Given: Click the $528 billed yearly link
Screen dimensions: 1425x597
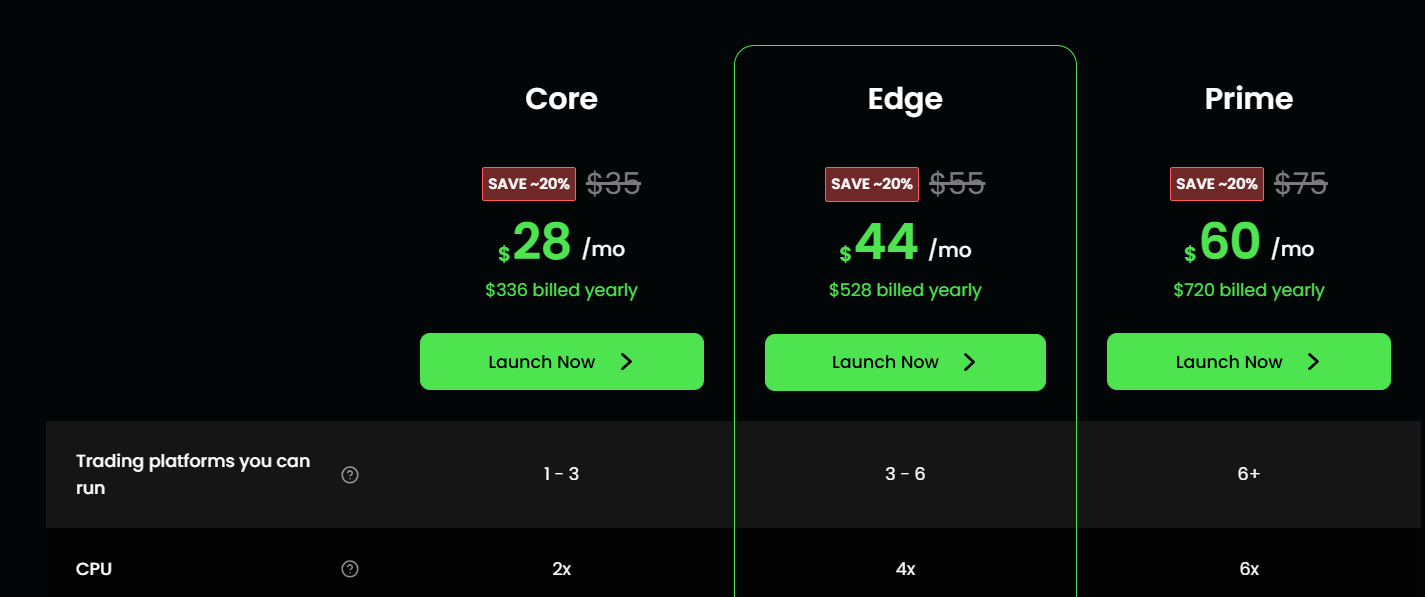Looking at the screenshot, I should point(905,290).
